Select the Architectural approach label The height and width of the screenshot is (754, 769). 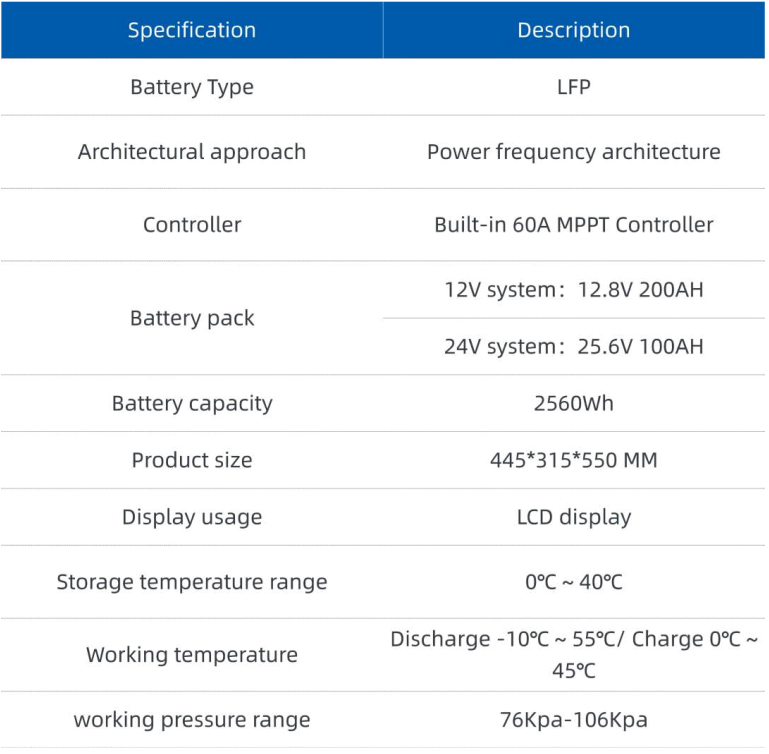[x=192, y=152]
